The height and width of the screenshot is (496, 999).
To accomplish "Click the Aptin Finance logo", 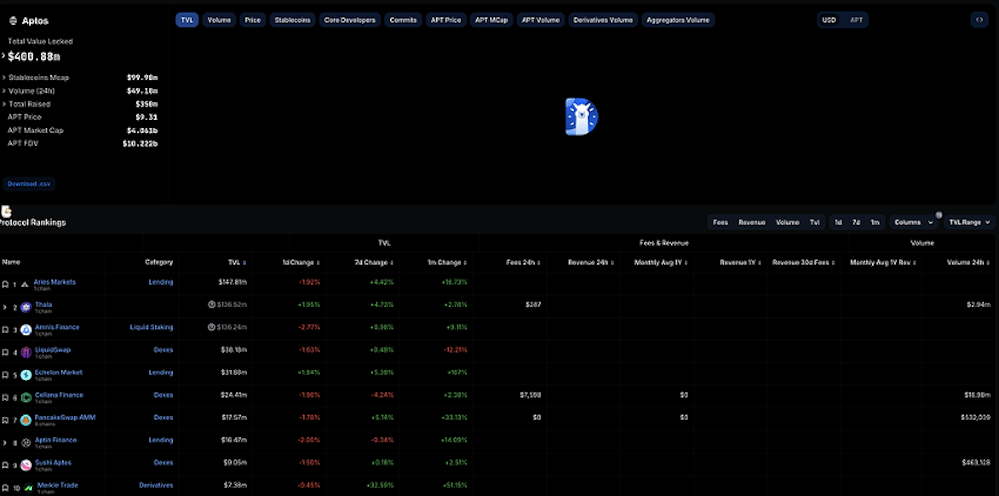I will click(25, 443).
